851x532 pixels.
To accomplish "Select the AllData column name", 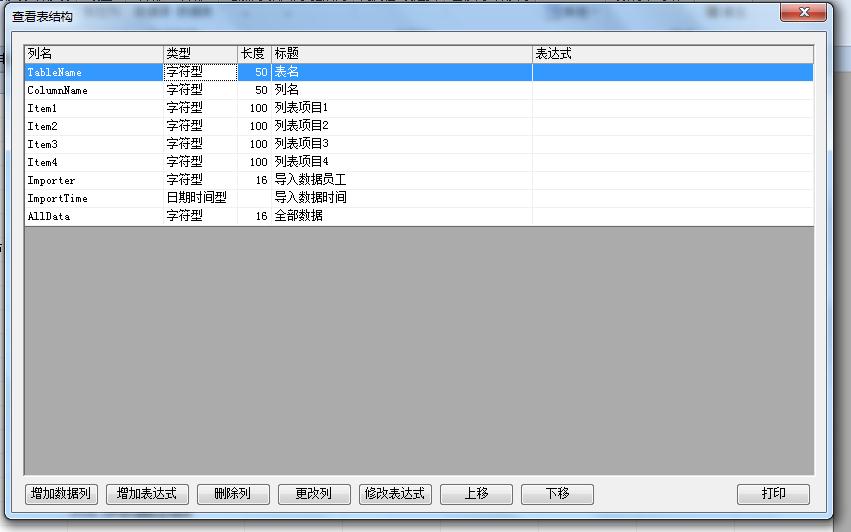I will pos(94,216).
